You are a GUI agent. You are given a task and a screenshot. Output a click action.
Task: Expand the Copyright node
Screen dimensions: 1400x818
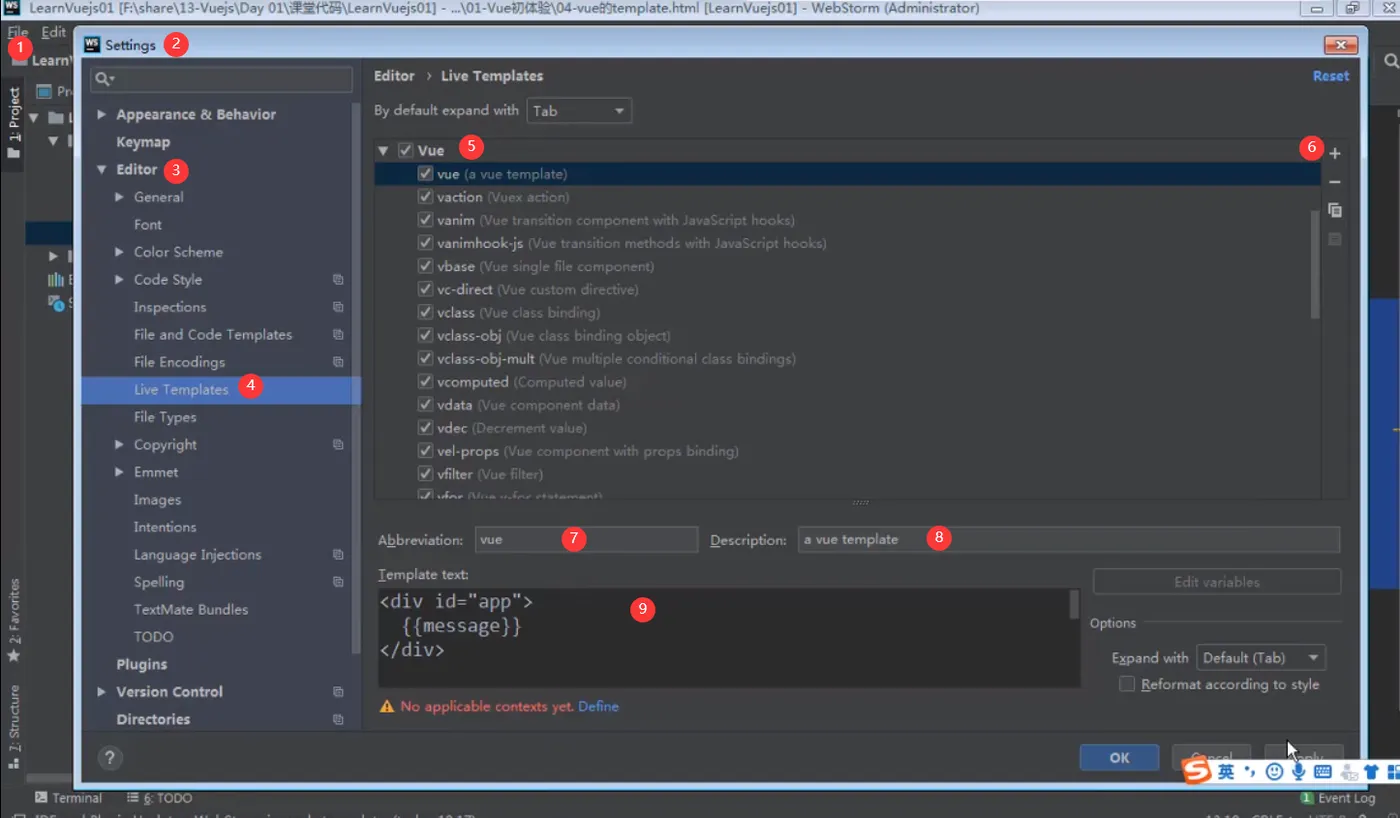(x=119, y=444)
